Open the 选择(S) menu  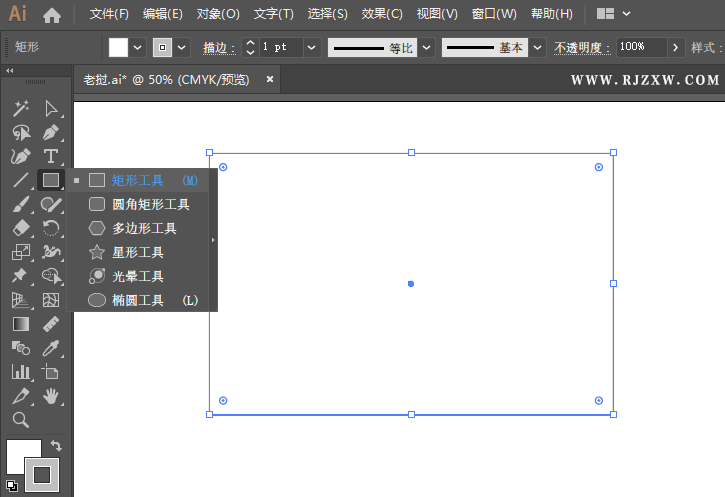(x=328, y=14)
